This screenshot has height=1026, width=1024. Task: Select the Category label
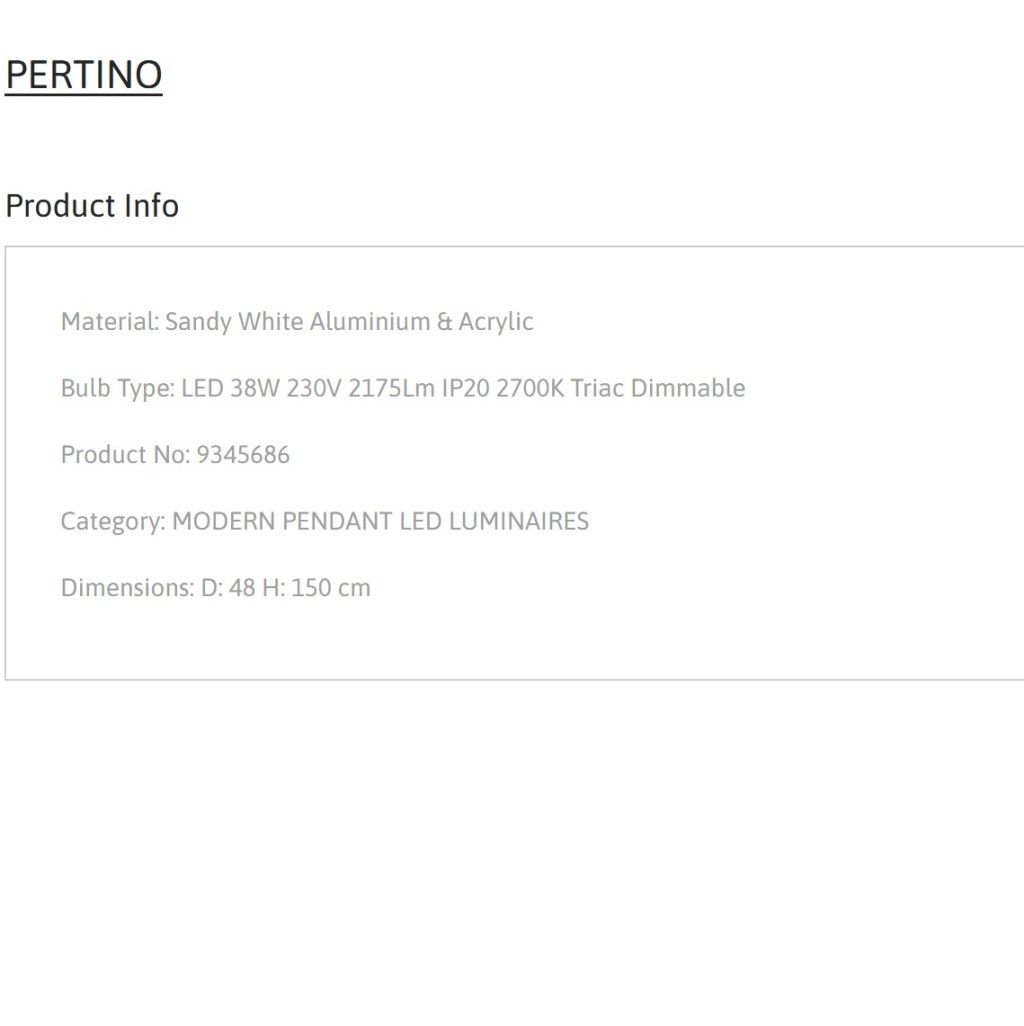113,522
